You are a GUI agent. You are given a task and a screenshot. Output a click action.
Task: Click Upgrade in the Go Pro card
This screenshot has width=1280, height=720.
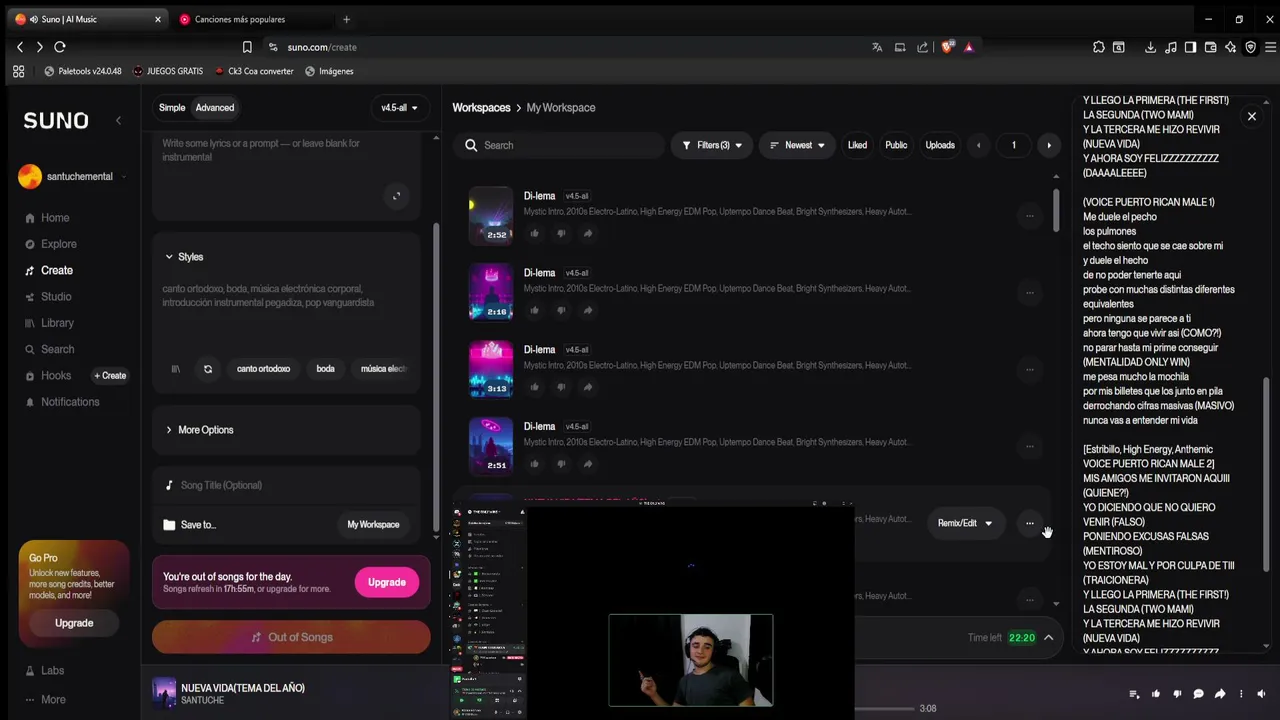(x=74, y=623)
